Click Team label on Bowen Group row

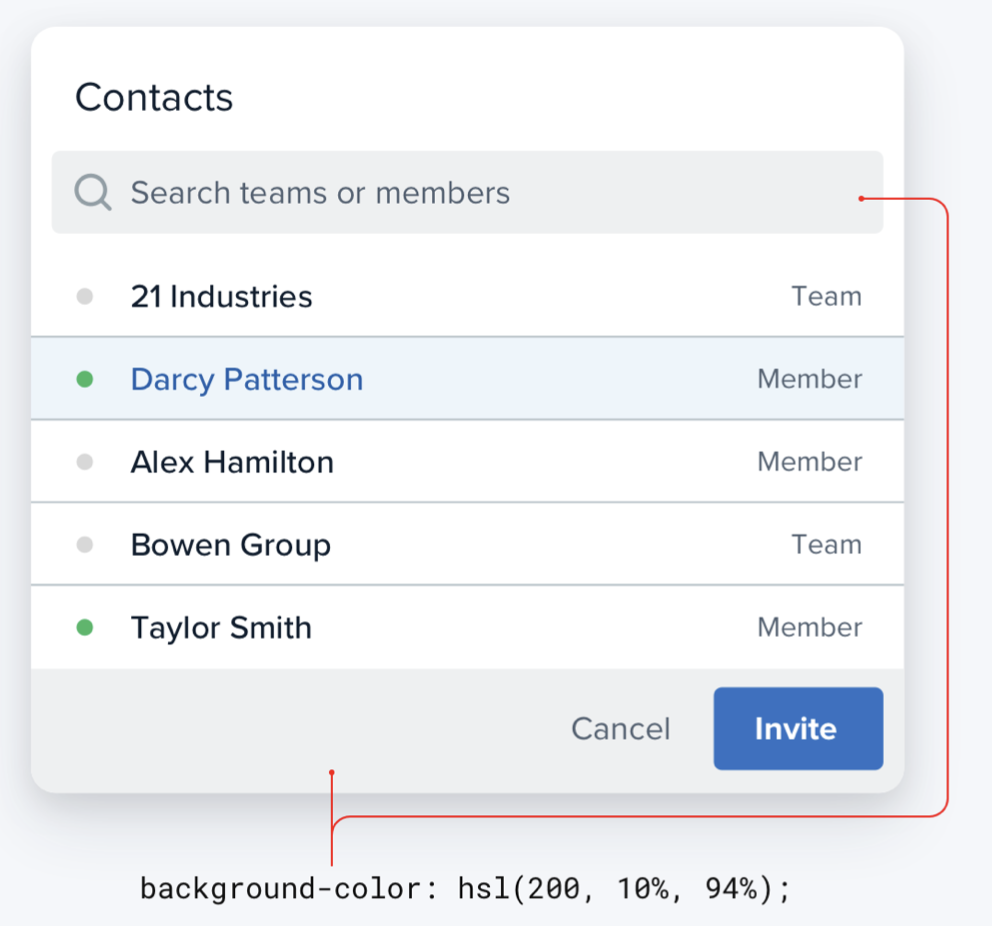tap(827, 545)
